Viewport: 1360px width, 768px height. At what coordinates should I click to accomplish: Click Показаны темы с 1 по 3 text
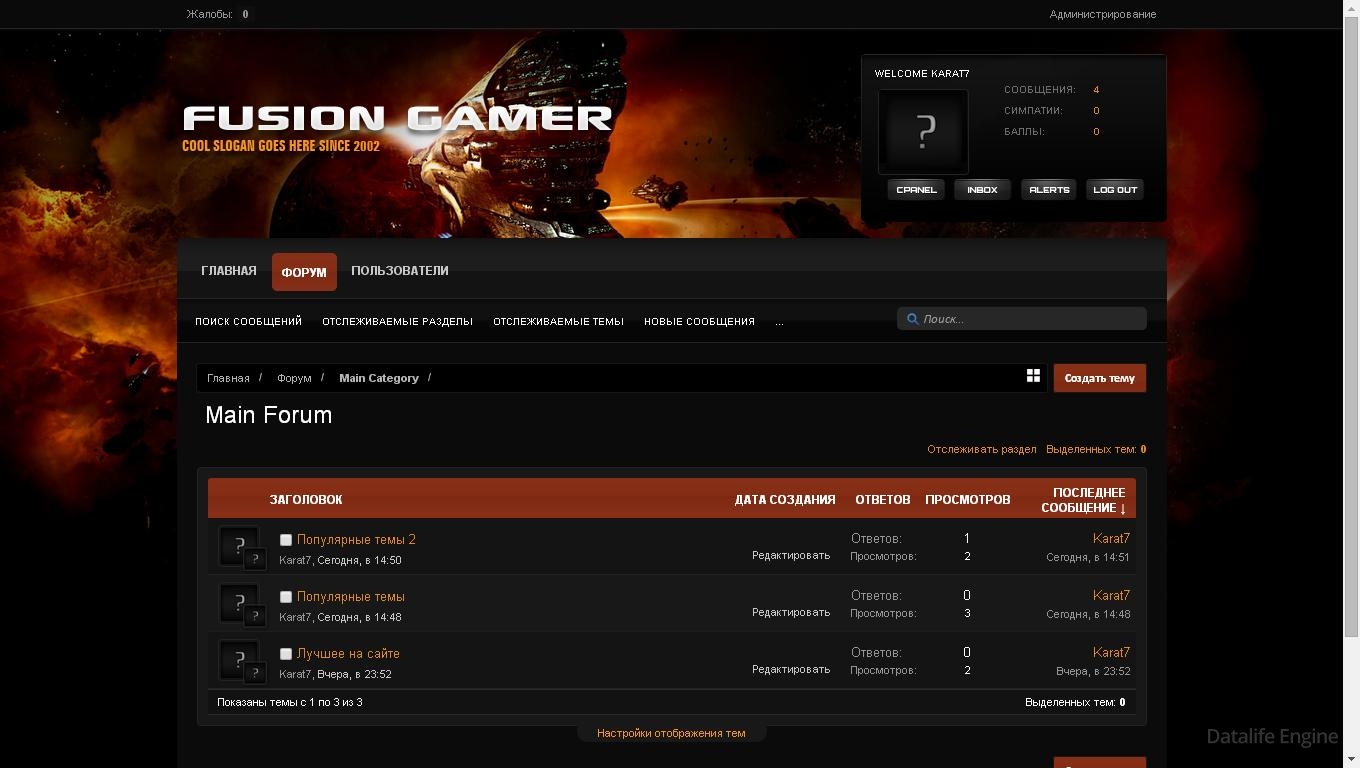pyautogui.click(x=290, y=703)
